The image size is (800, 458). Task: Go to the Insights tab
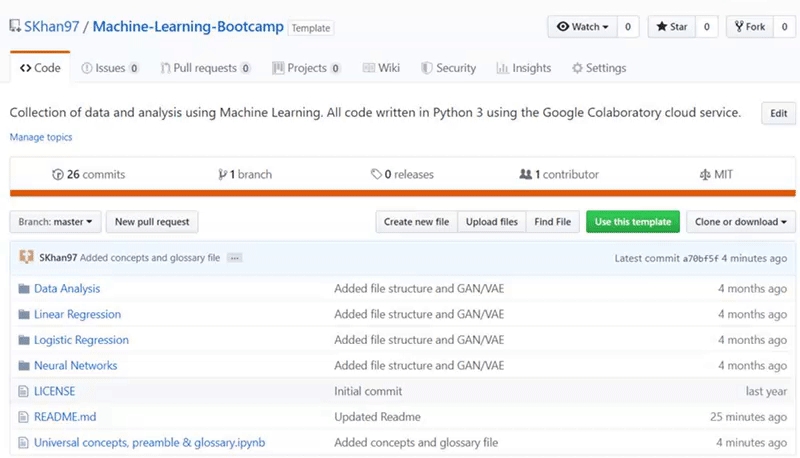tap(523, 68)
